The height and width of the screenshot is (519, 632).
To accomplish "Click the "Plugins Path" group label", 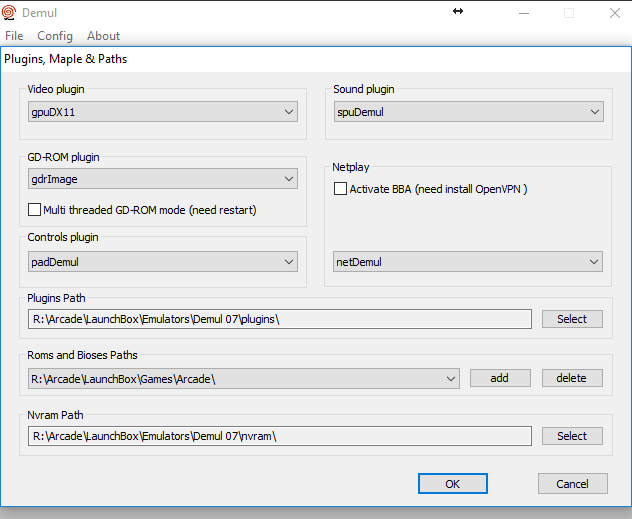I will (56, 298).
